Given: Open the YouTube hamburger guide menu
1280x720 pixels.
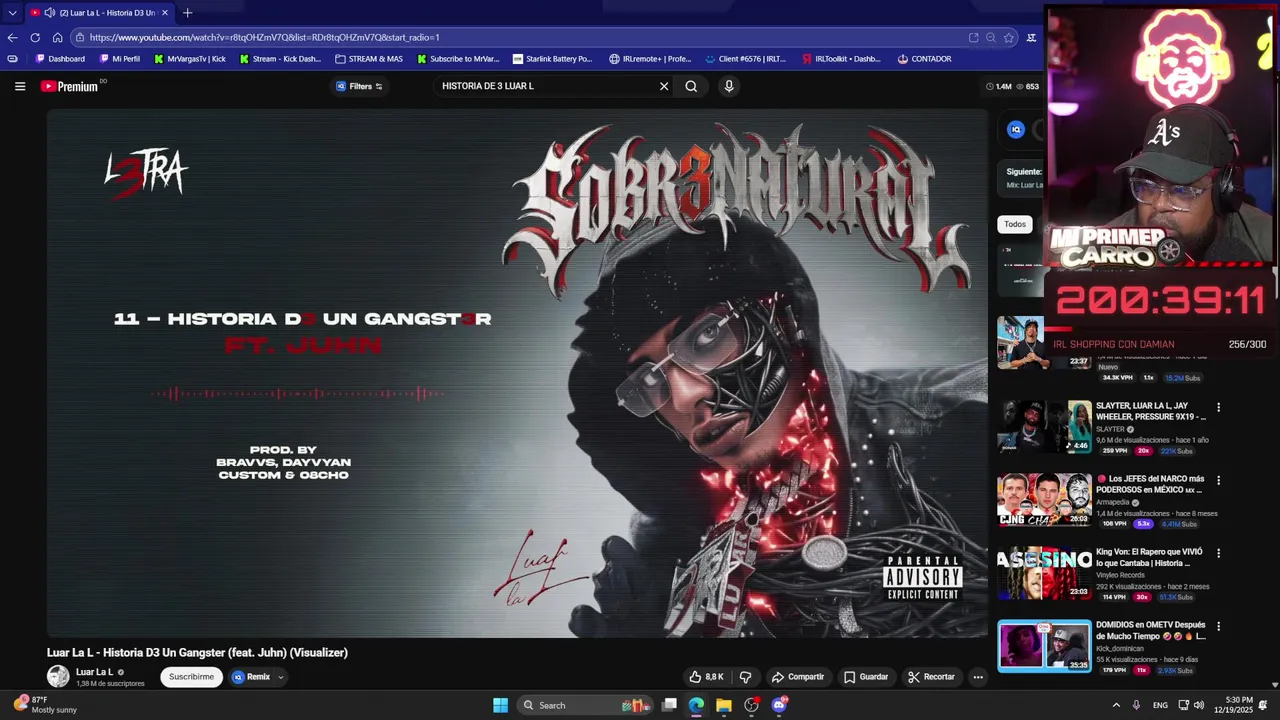Looking at the screenshot, I should 20,87.
